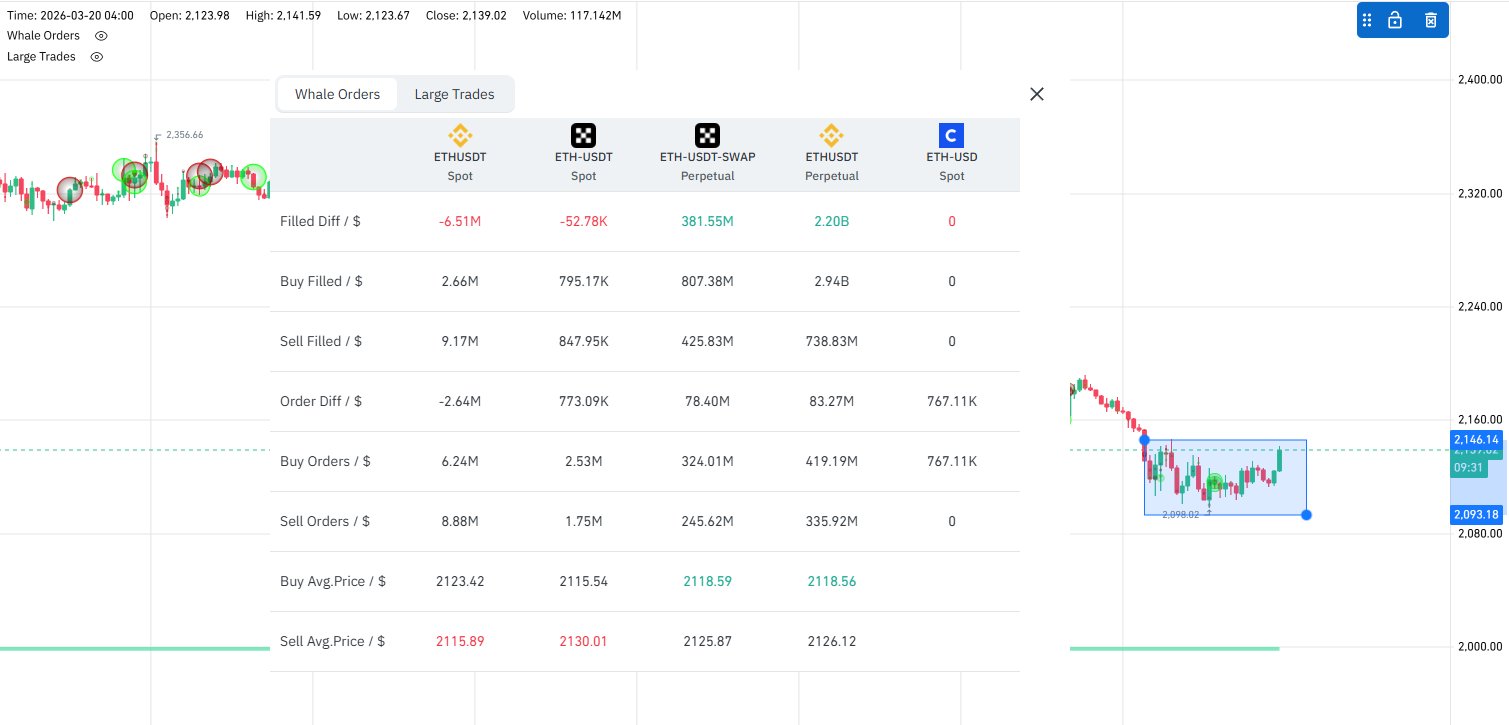Click the 425.83M sell filled value

point(707,341)
